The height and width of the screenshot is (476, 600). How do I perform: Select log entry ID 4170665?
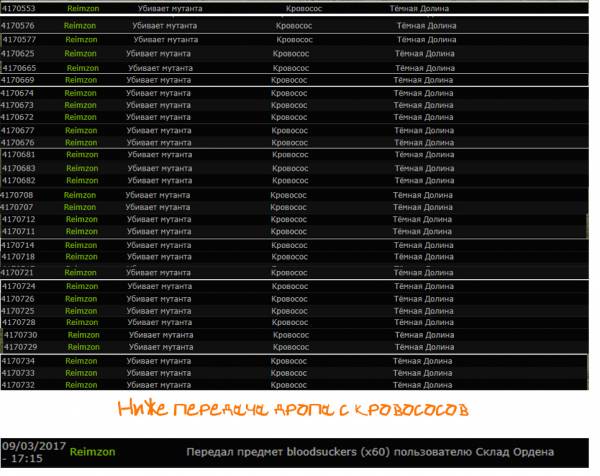(18, 68)
